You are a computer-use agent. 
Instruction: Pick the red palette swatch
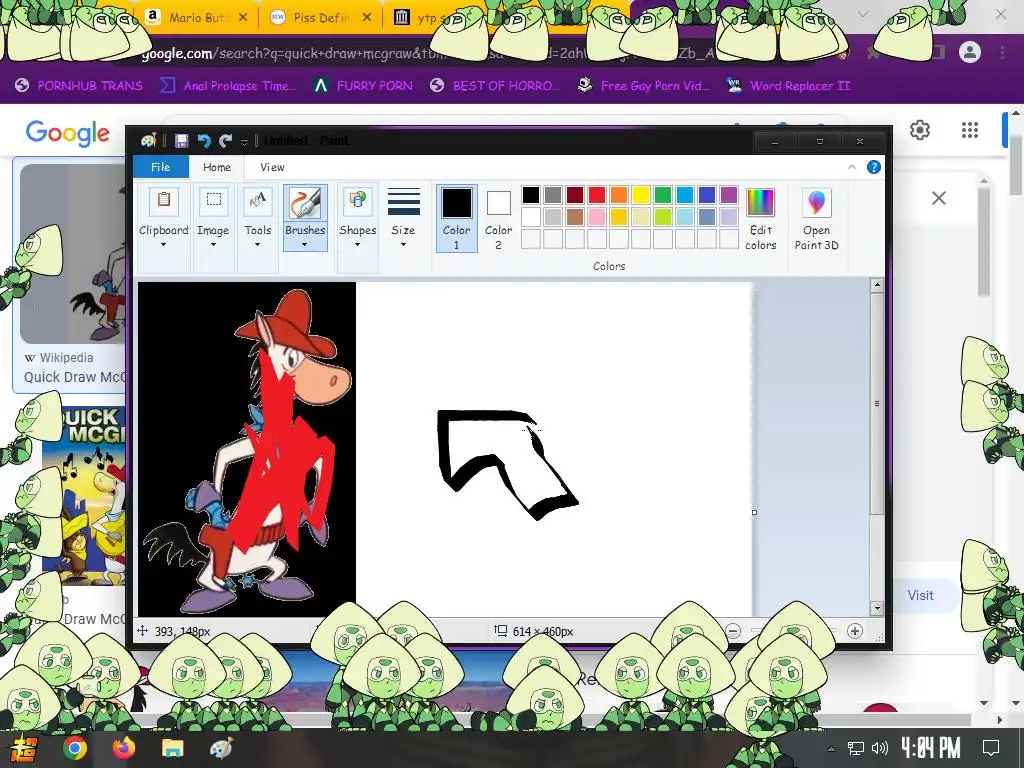point(597,195)
